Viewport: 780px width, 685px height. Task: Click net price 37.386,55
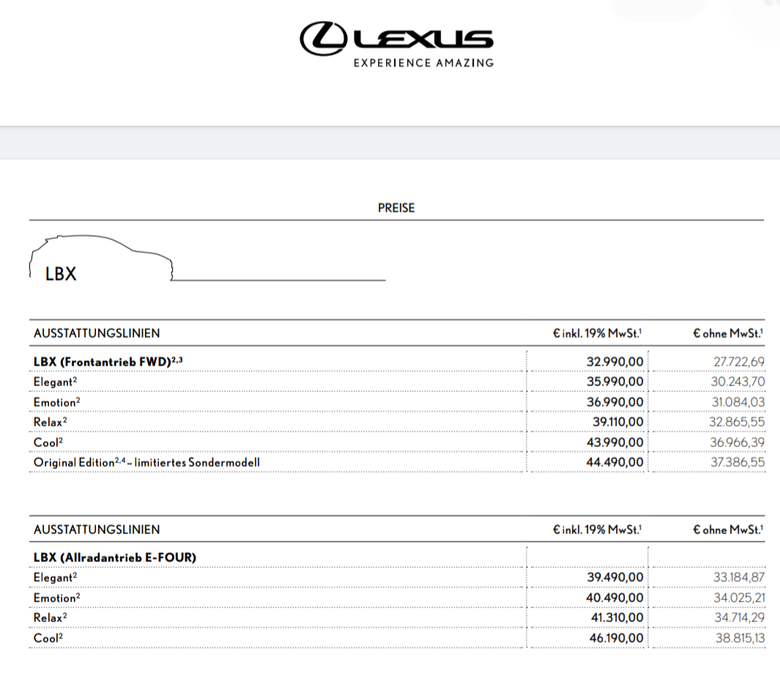pos(738,462)
